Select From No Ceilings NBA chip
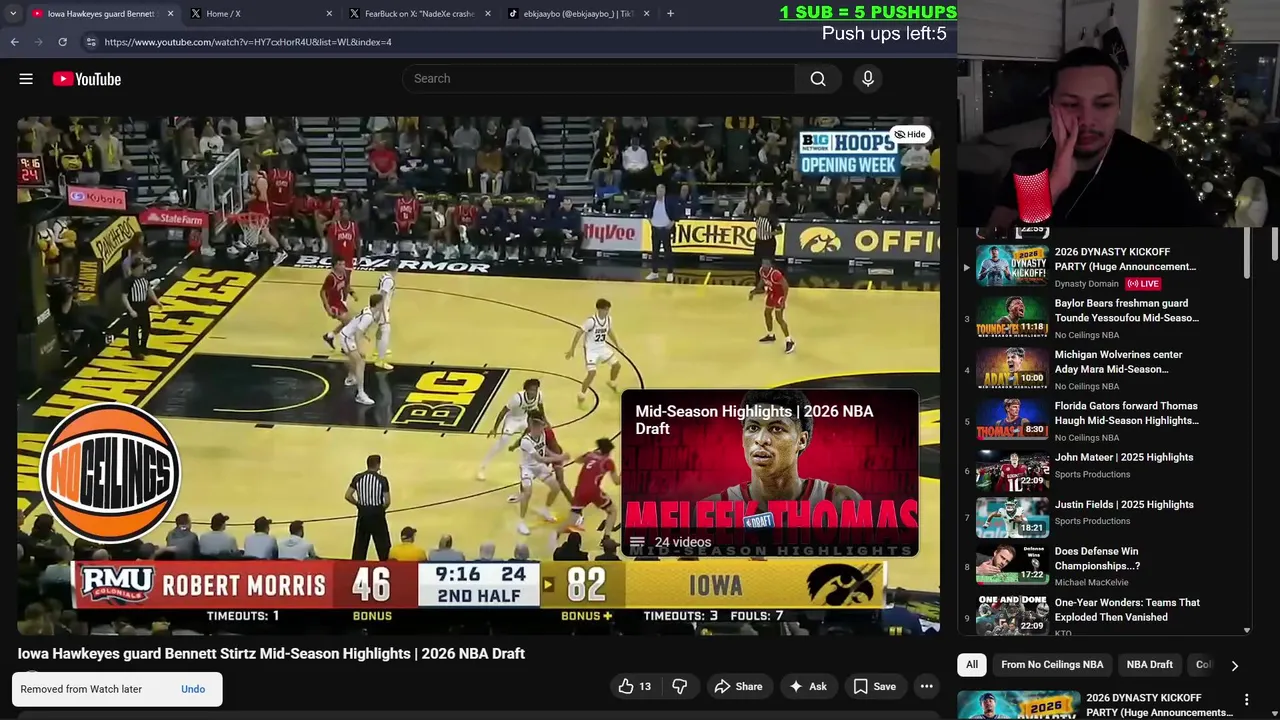The image size is (1280, 720). (x=1052, y=665)
